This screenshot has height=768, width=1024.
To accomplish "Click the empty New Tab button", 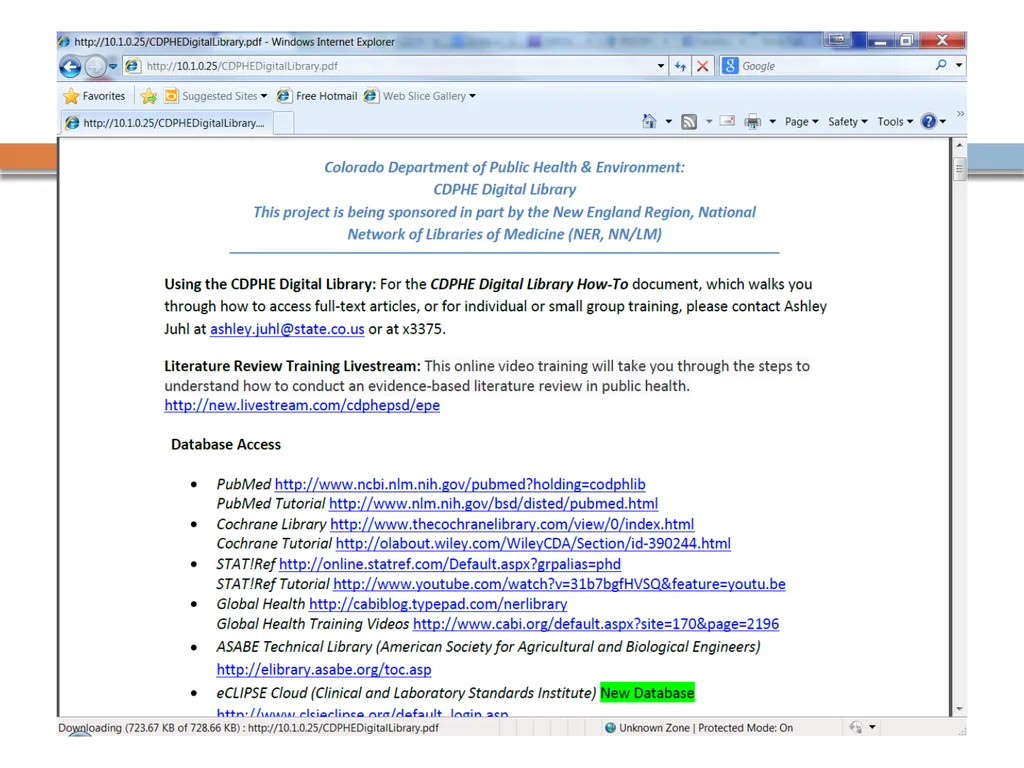I will click(283, 123).
